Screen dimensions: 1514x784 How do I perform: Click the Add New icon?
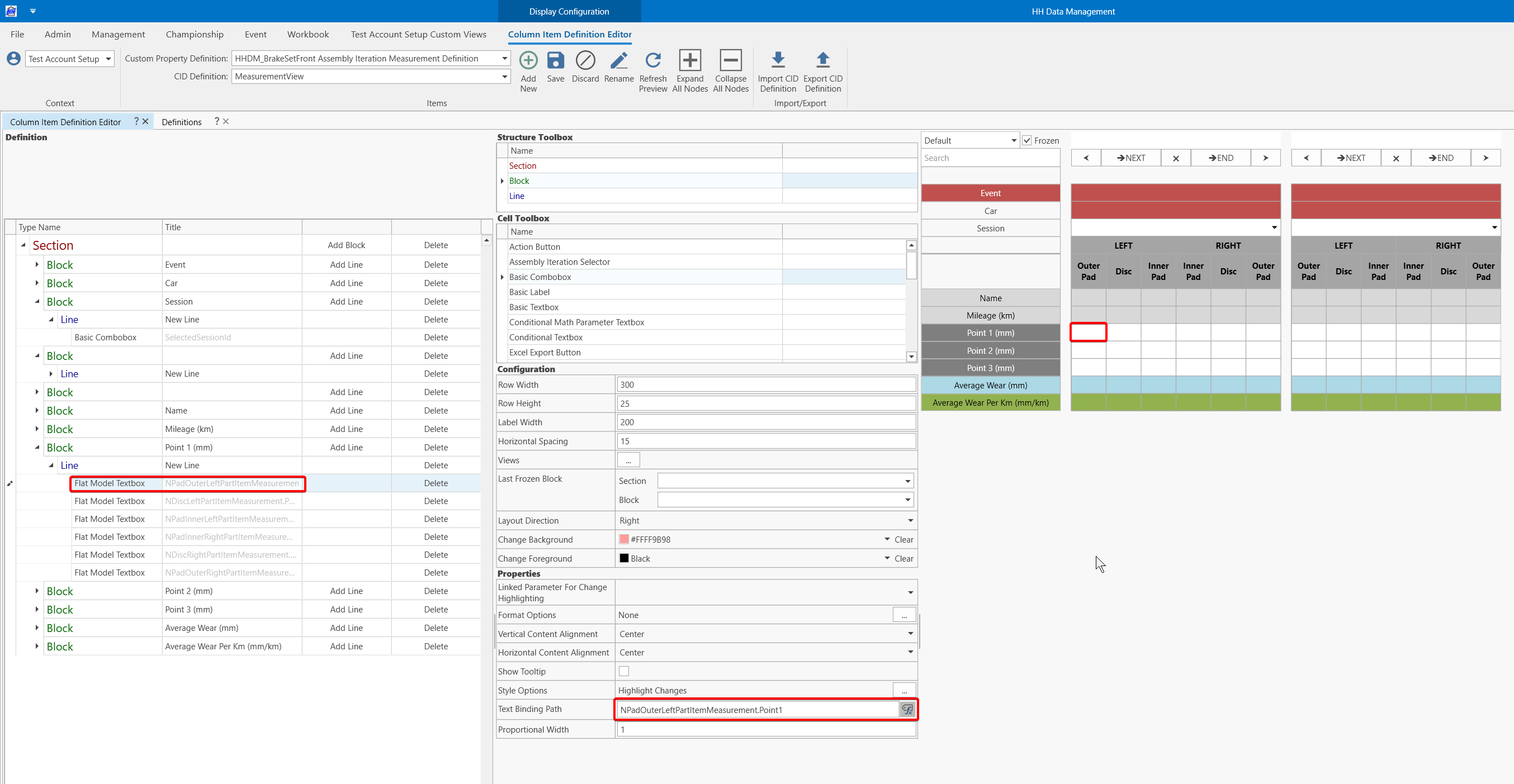point(528,60)
